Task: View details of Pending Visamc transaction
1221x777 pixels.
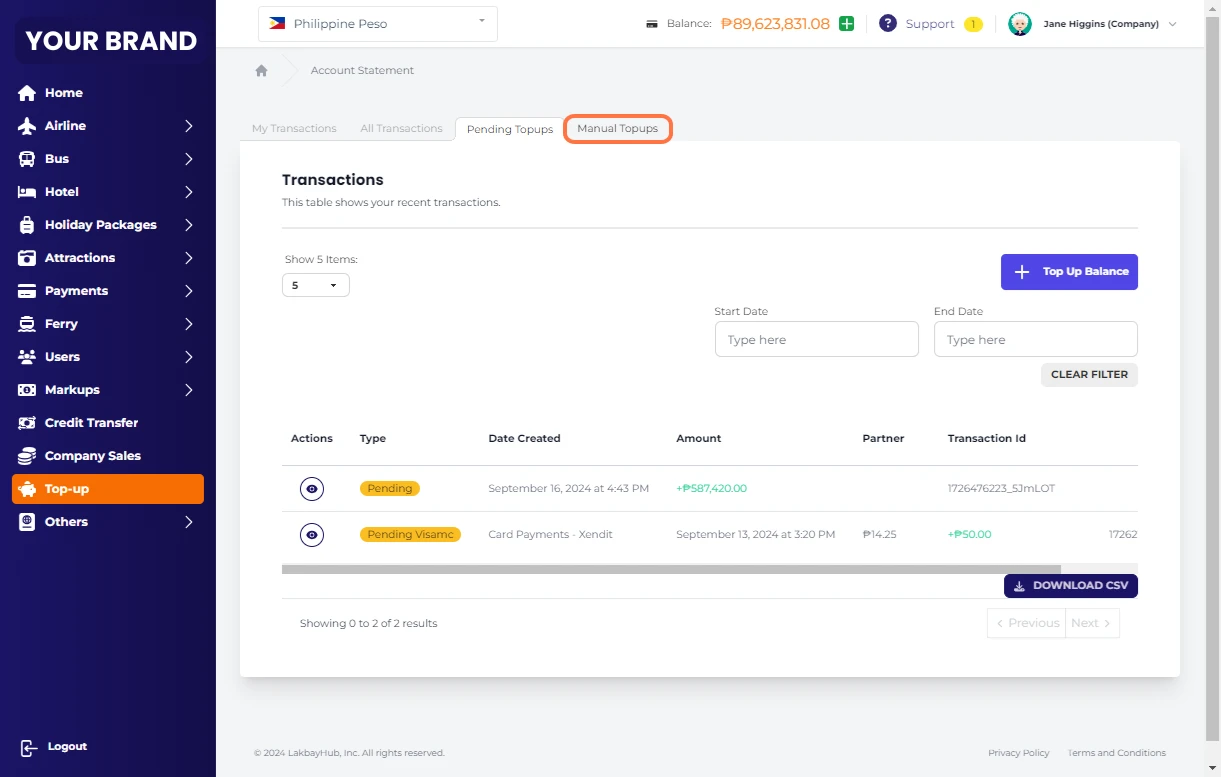Action: pyautogui.click(x=312, y=535)
